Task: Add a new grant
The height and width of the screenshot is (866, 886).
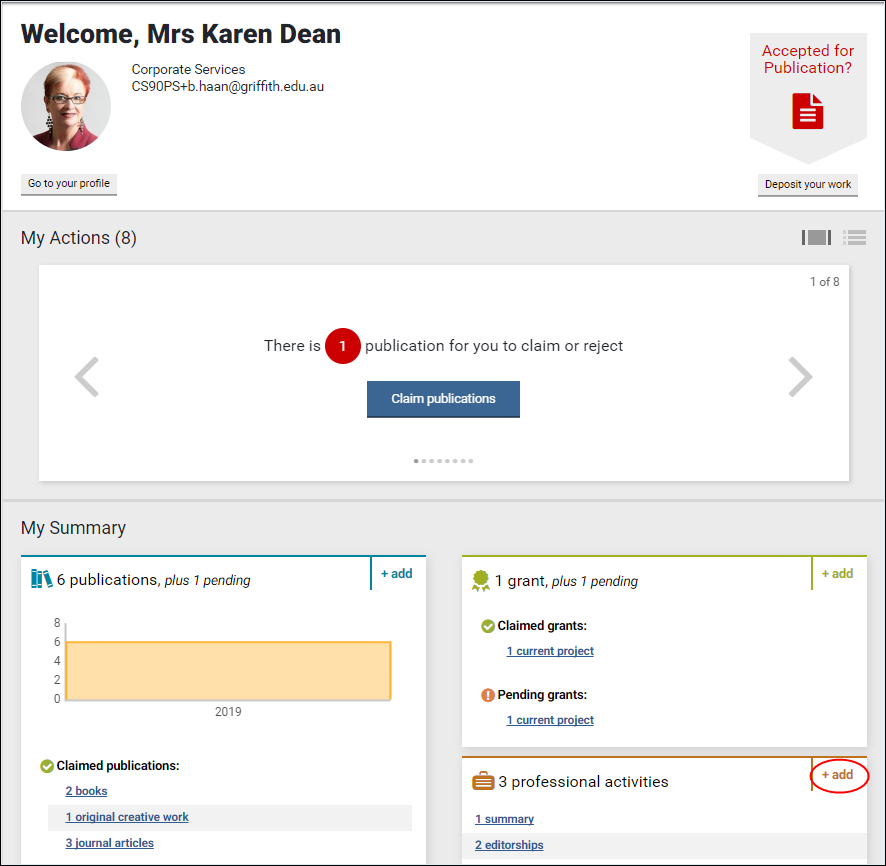Action: pos(837,574)
